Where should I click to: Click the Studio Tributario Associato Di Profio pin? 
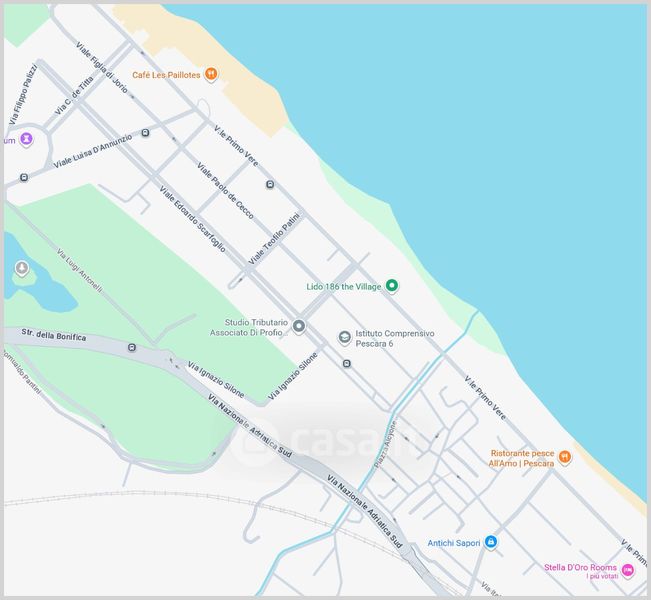click(x=299, y=326)
